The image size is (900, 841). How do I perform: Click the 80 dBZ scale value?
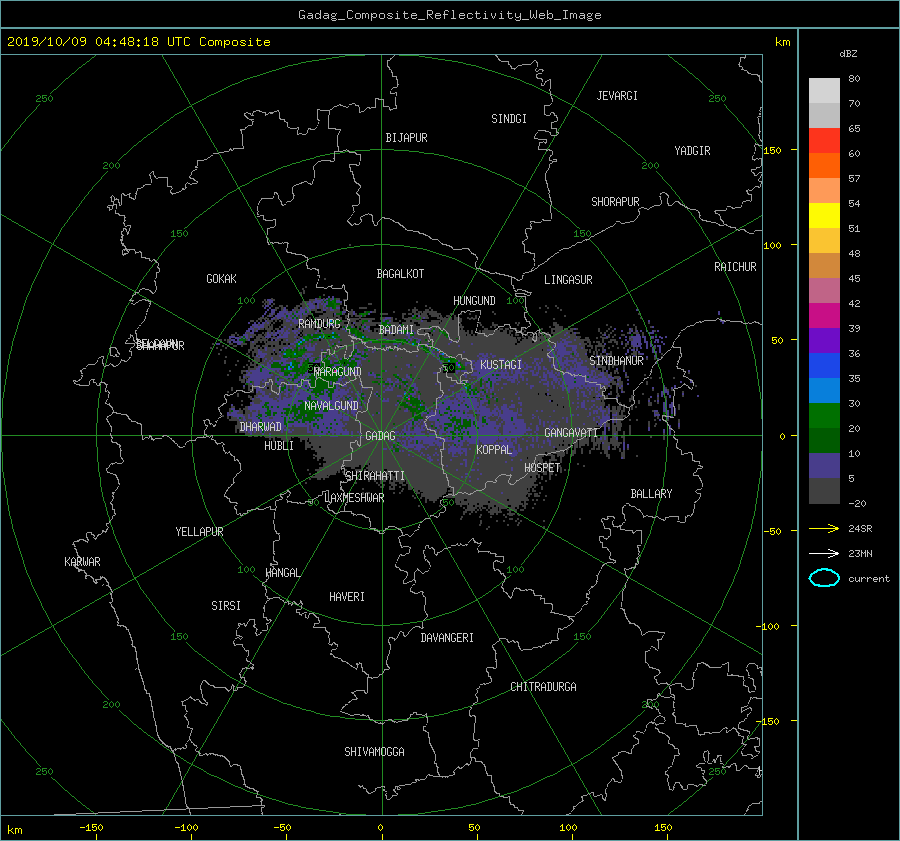click(x=854, y=79)
